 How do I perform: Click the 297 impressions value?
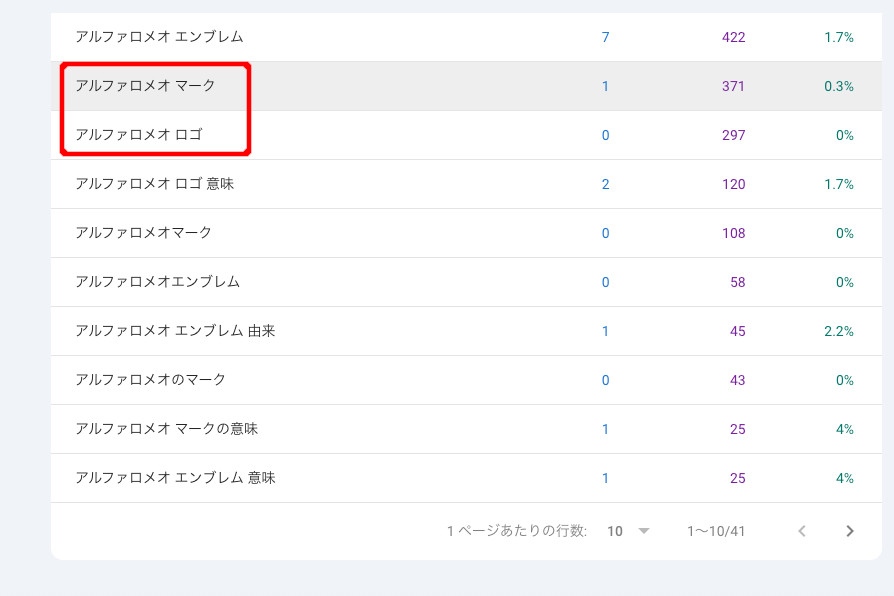click(733, 136)
